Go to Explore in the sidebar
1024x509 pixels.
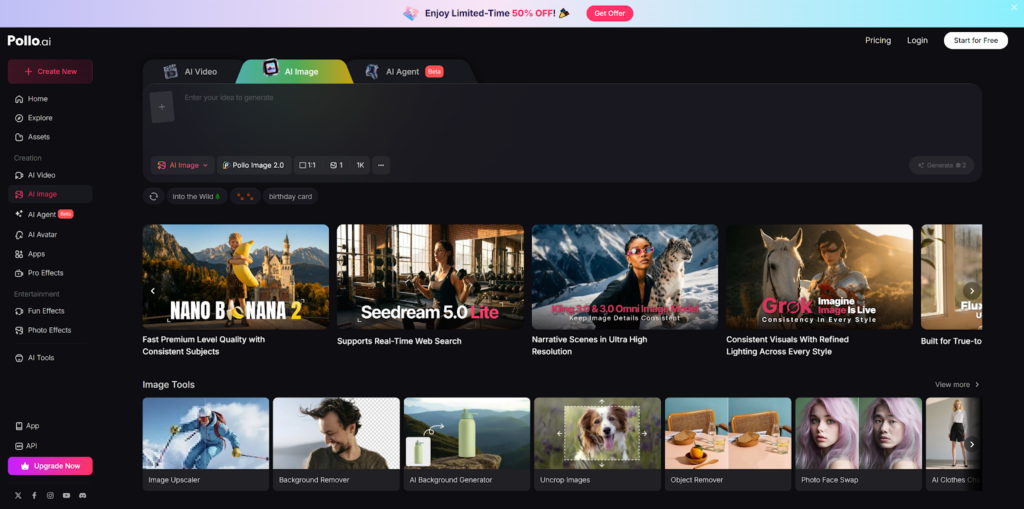(x=39, y=118)
